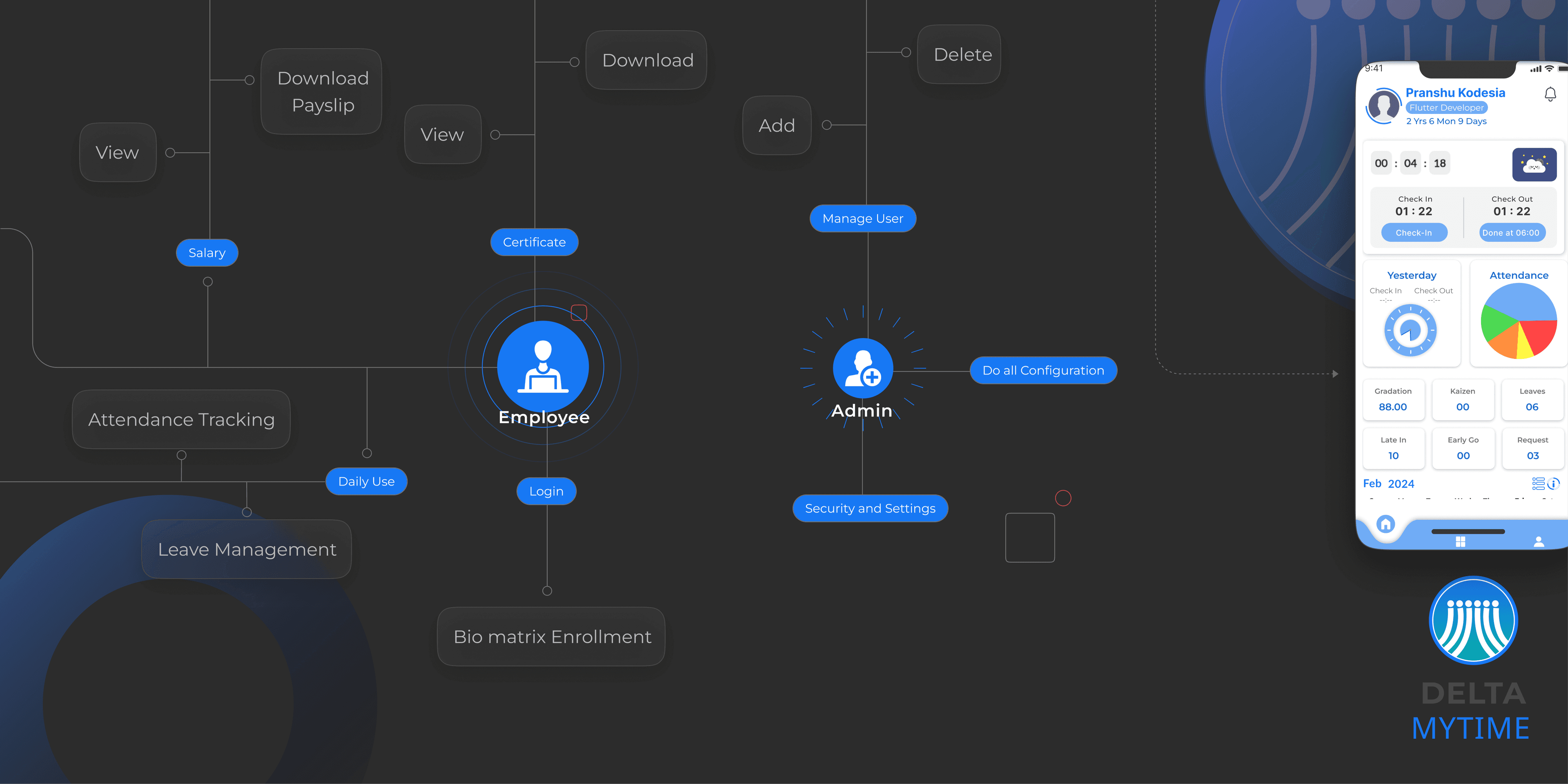Toggle the Done at 06:00 check-out status

pyautogui.click(x=1512, y=232)
